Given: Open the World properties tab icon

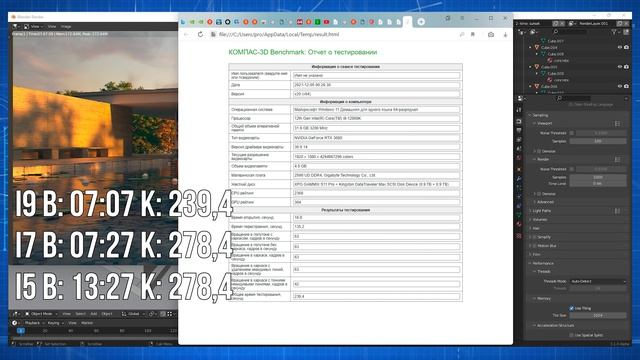Looking at the screenshot, I should 519,158.
